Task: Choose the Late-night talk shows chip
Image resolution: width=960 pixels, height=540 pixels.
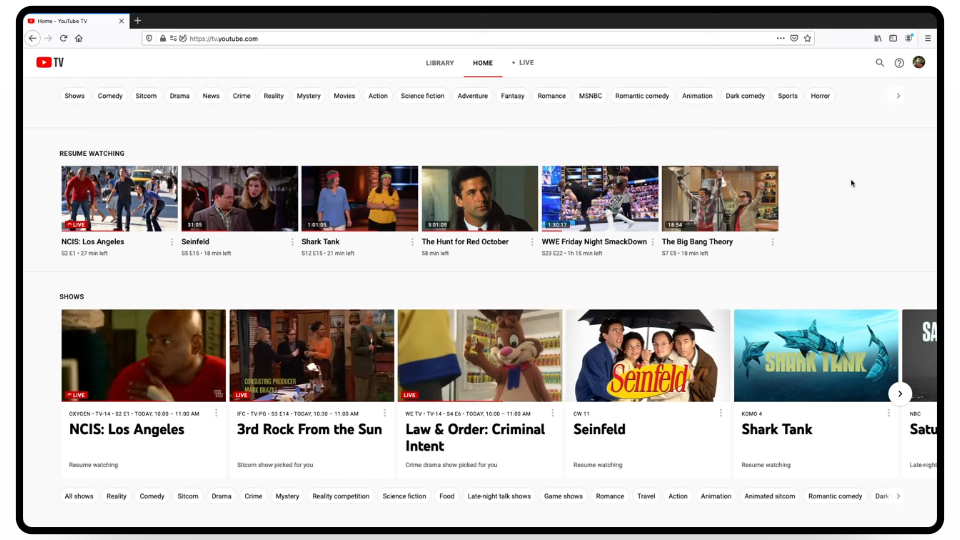Action: pyautogui.click(x=499, y=496)
